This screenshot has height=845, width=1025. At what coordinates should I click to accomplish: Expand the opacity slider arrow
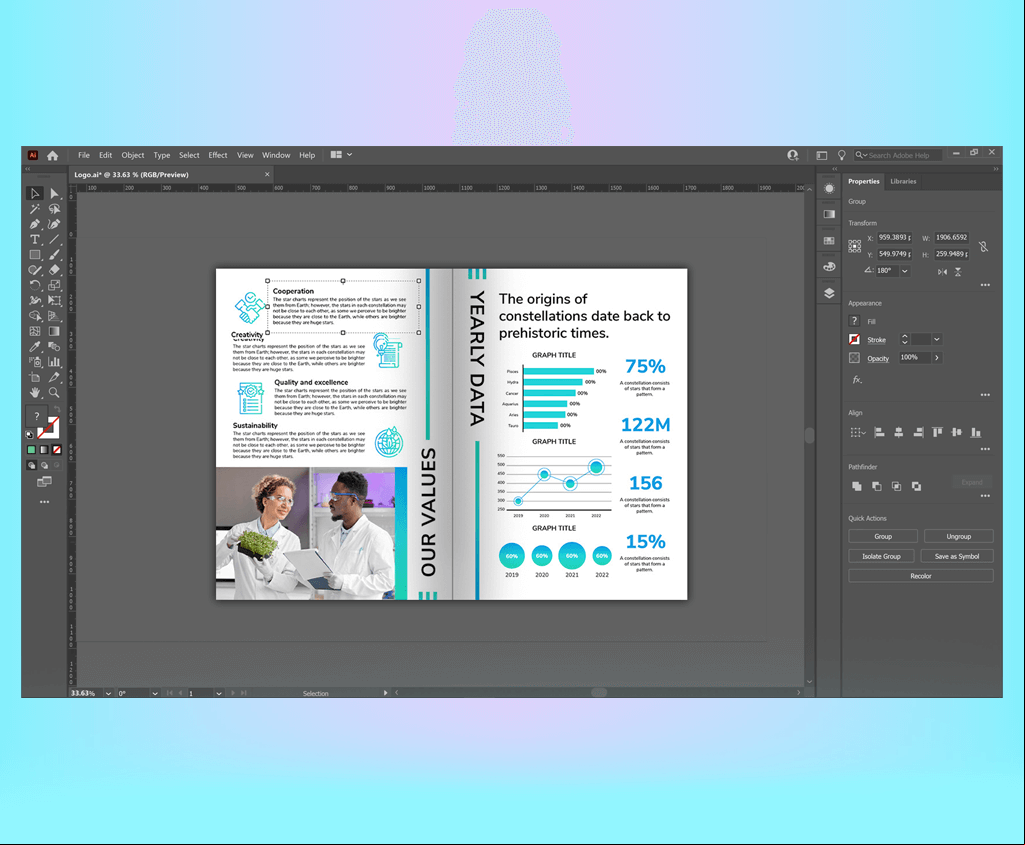pos(937,357)
